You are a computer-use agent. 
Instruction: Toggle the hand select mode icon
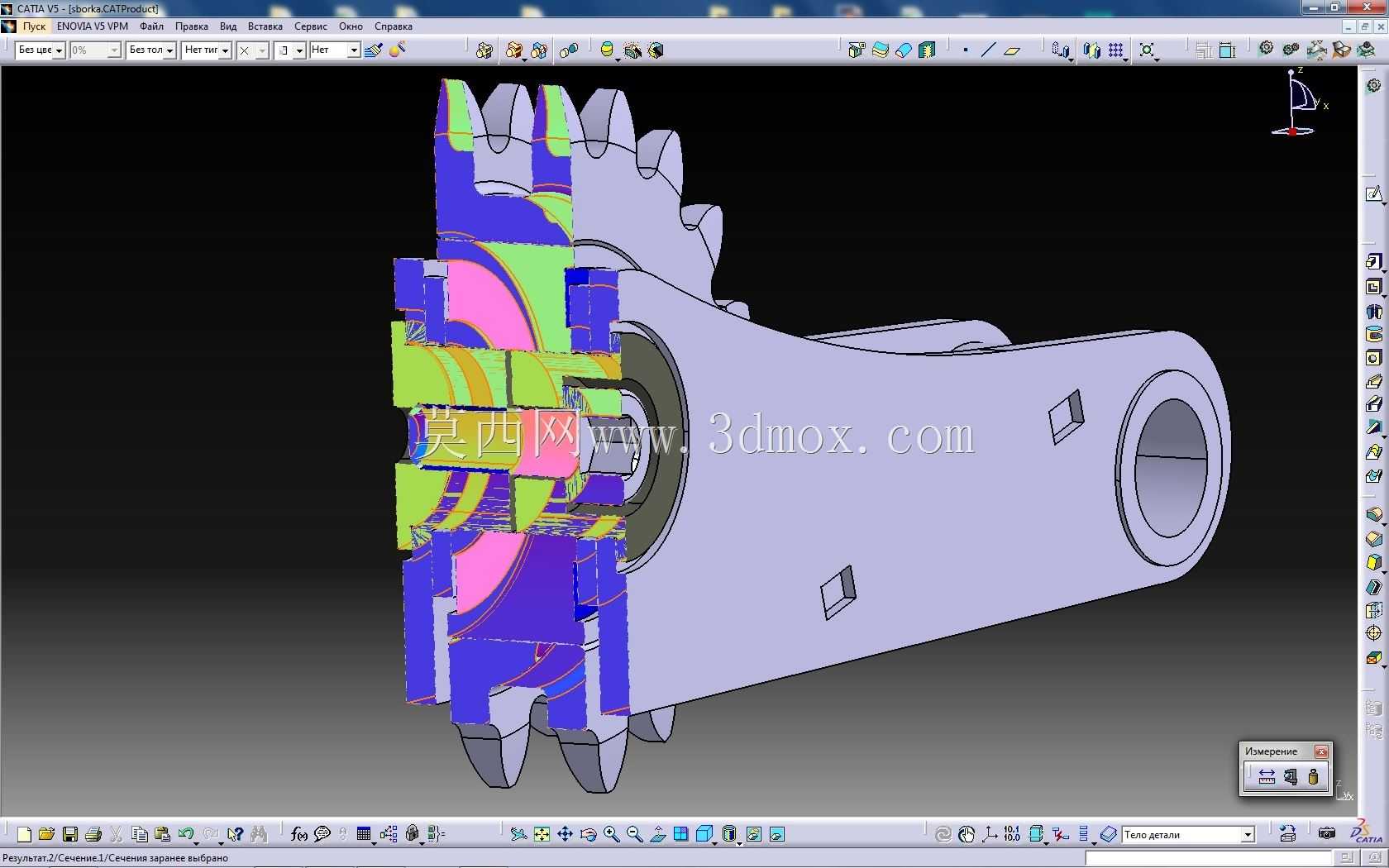point(967,834)
